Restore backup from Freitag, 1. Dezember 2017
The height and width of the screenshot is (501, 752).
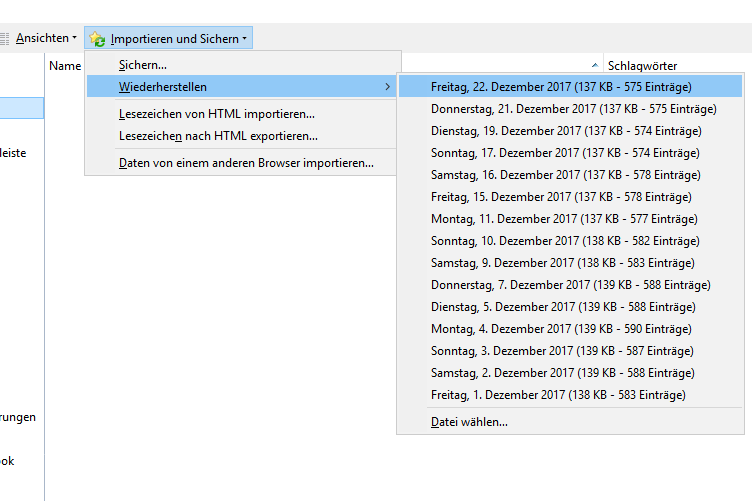tap(558, 395)
